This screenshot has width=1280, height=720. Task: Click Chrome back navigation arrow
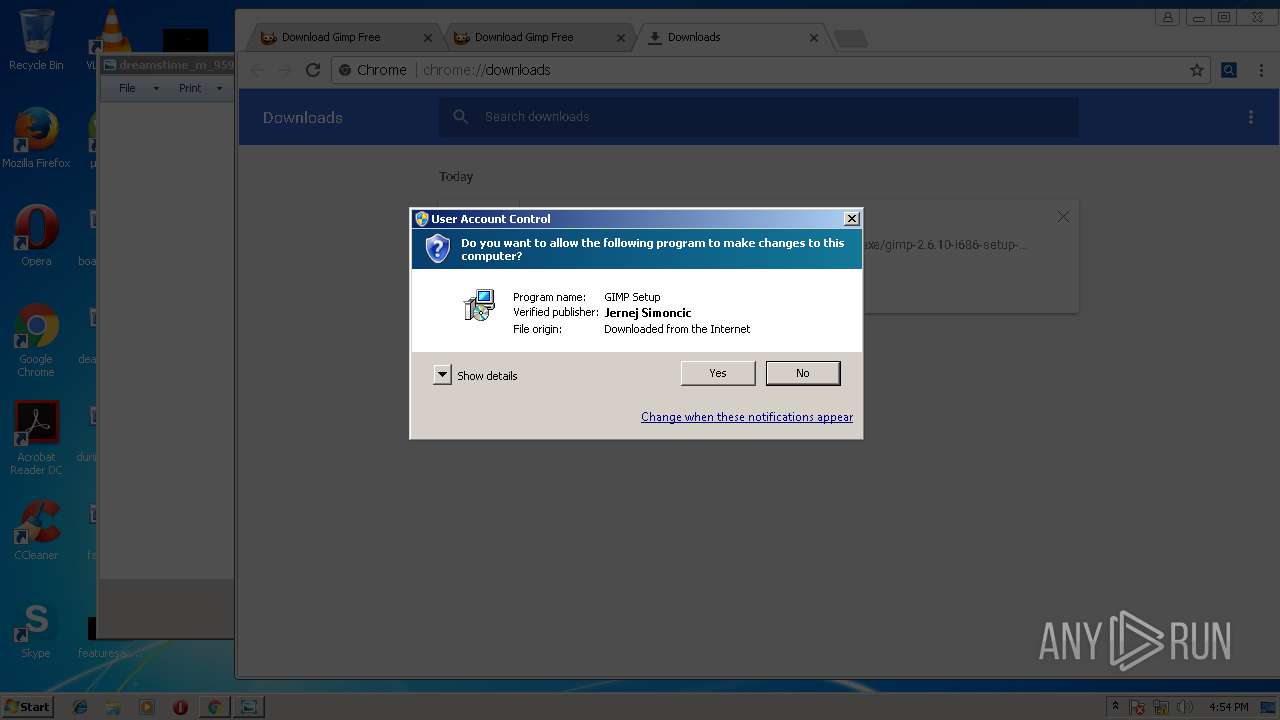coord(258,70)
